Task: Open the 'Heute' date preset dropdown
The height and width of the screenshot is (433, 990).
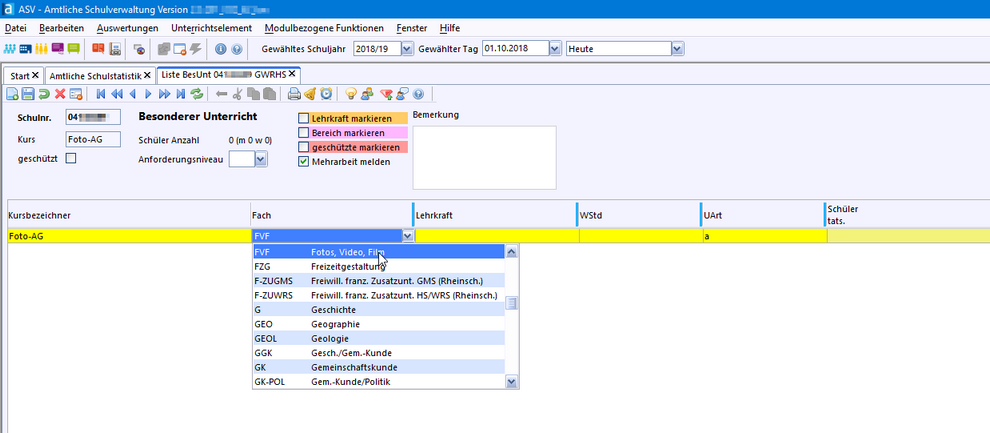Action: 677,48
